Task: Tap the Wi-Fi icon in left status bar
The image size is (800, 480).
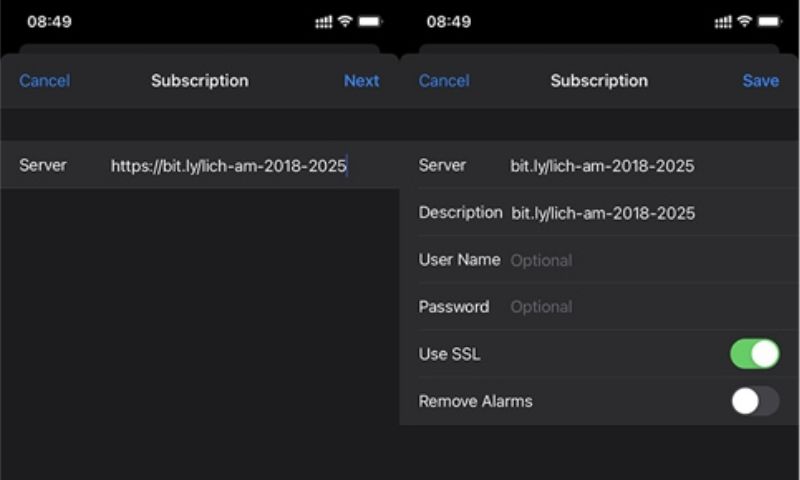Action: (345, 21)
